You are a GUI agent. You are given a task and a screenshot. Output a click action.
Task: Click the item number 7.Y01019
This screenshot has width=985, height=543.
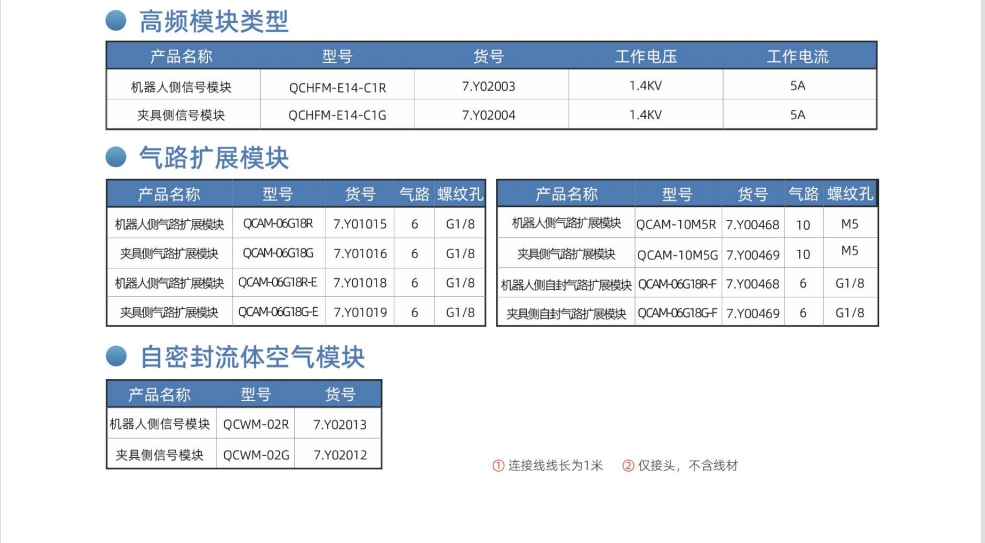(x=359, y=312)
